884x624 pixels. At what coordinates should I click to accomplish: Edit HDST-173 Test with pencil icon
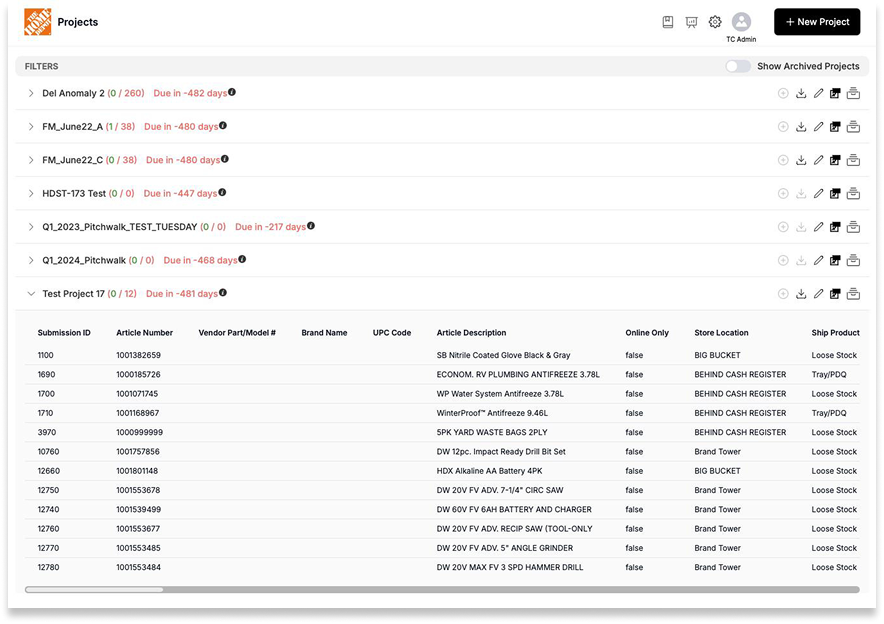tap(819, 193)
